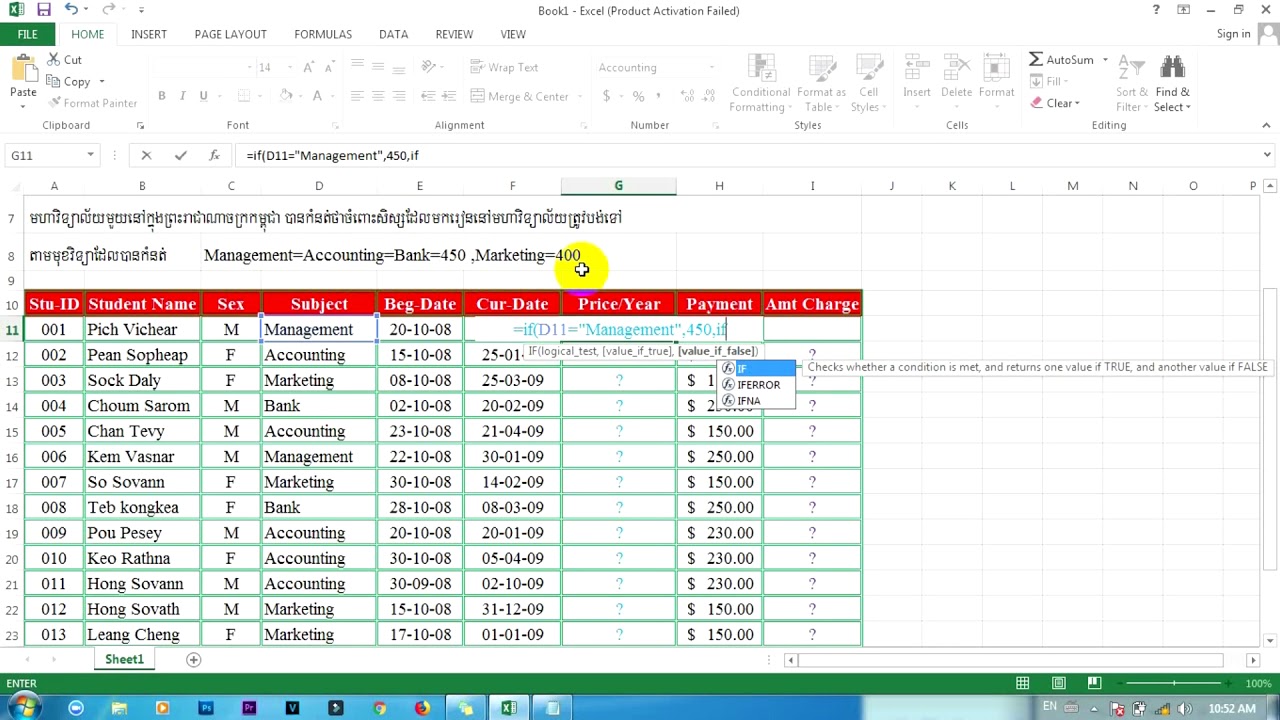Click in the formula bar input
1280x720 pixels.
pyautogui.click(x=748, y=155)
